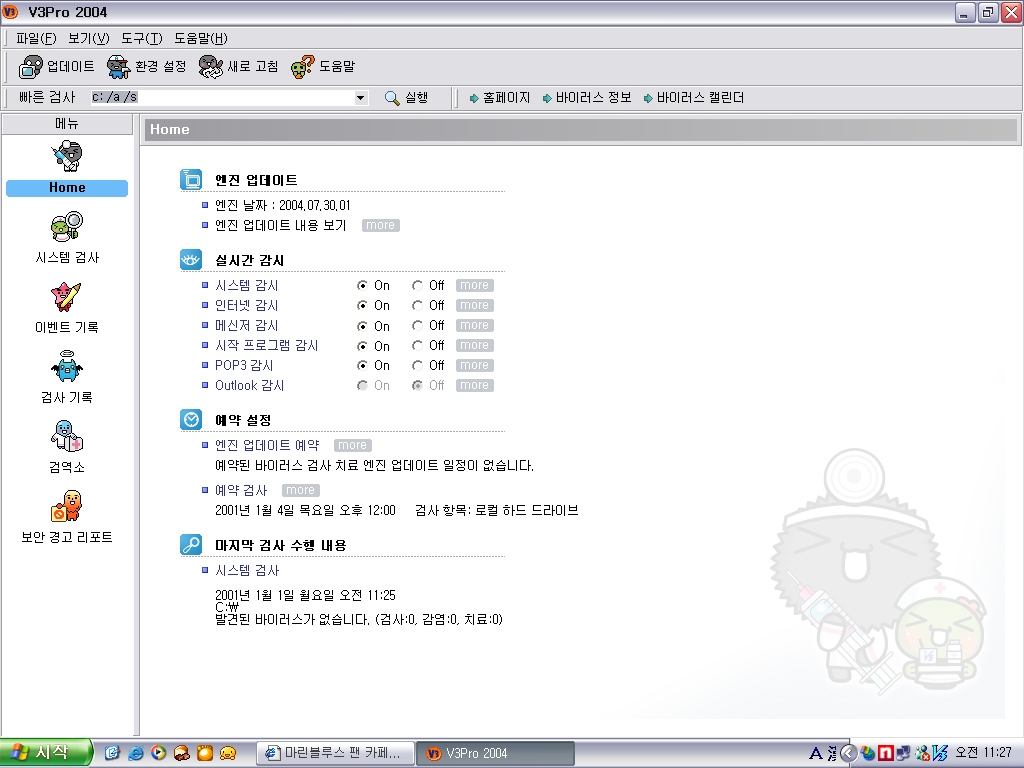This screenshot has height=768, width=1024.
Task: Open the 바이러스 정보 link
Action: (x=586, y=98)
